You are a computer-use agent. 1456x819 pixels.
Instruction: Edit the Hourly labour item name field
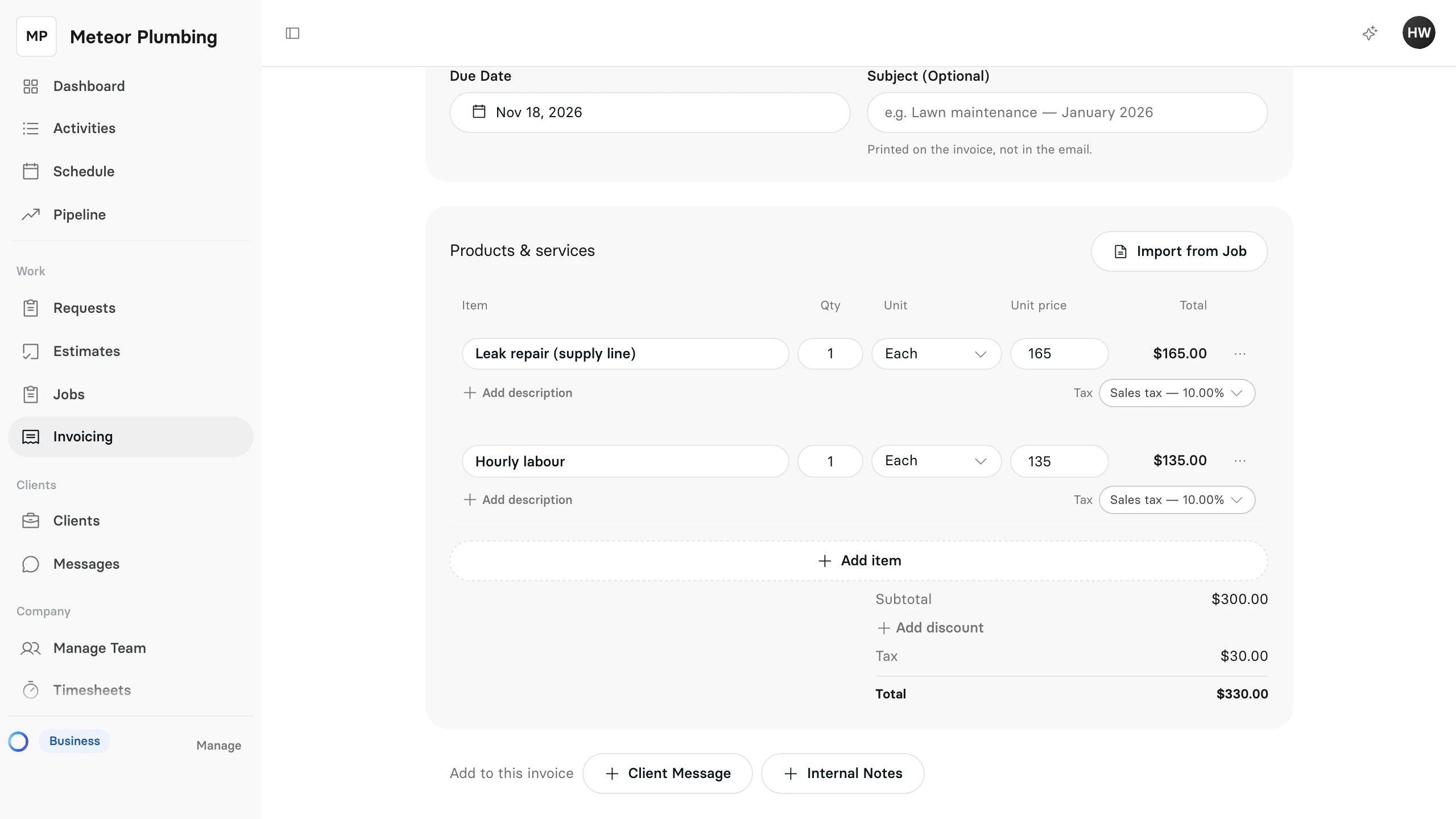(x=625, y=461)
